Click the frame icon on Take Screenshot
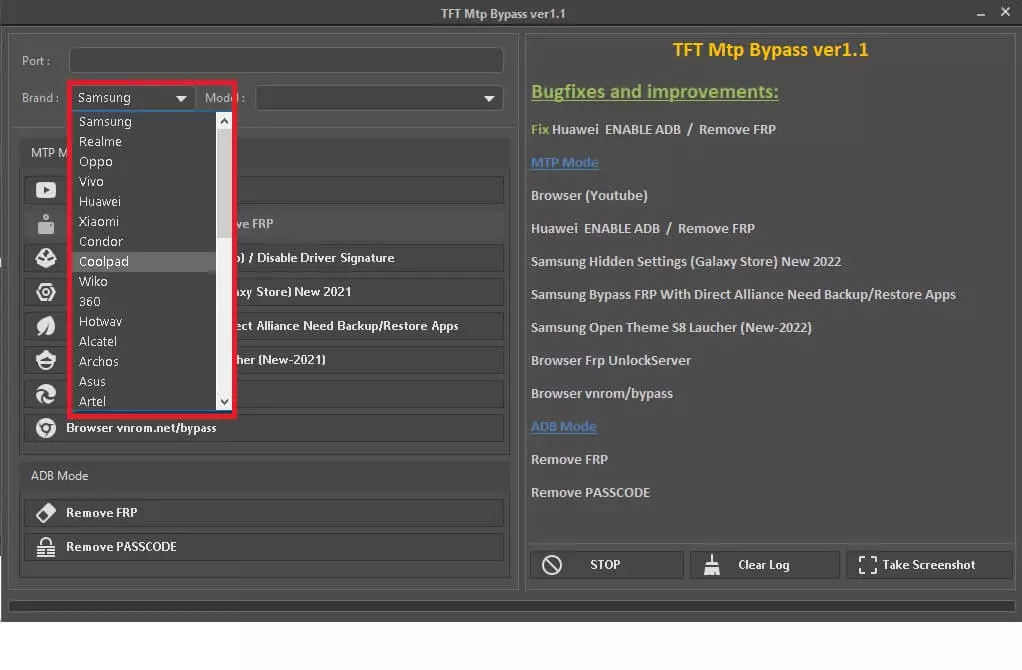Viewport: 1022px width, 670px height. (x=867, y=565)
